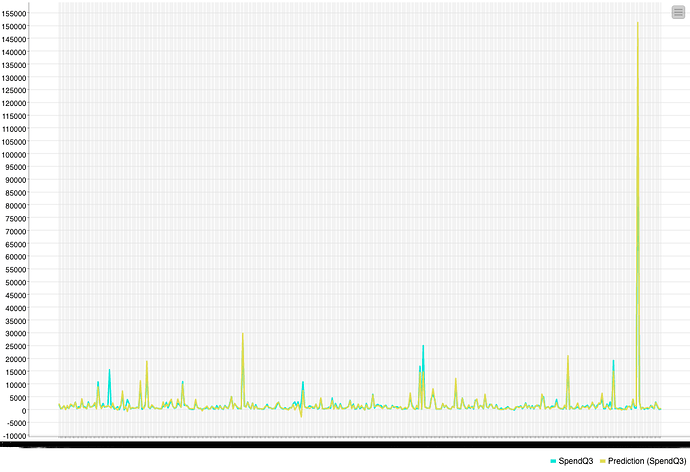Toggle the Prediction (SpendQ3) legend entry
This screenshot has height=472, width=690.
(x=643, y=461)
